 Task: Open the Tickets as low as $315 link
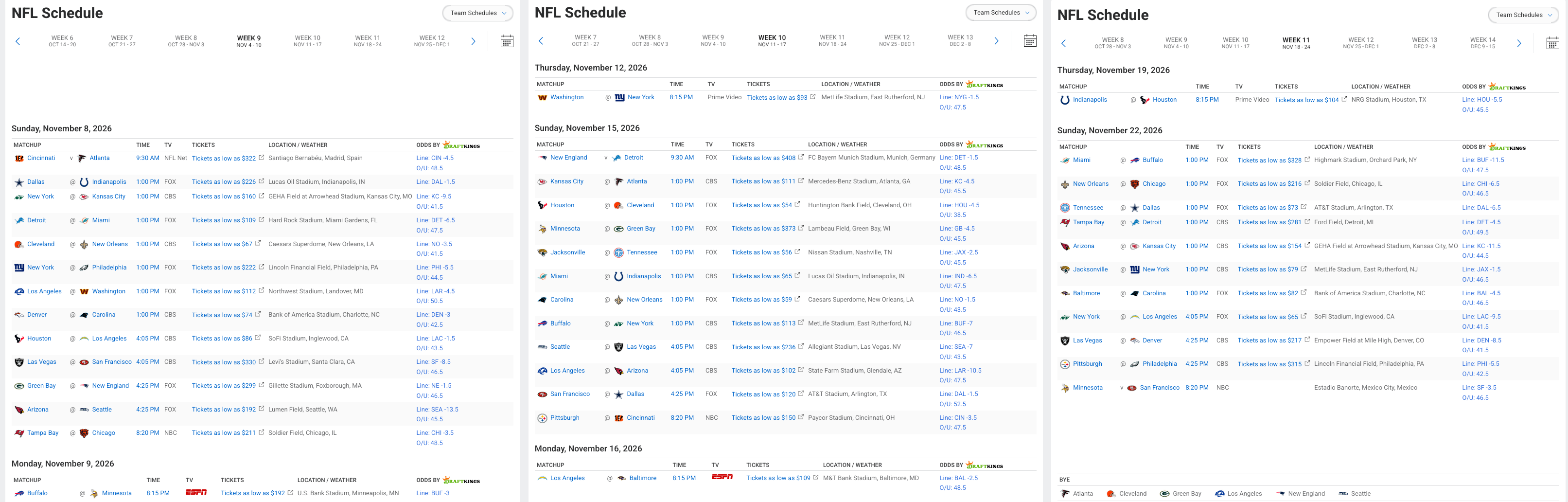click(1269, 364)
